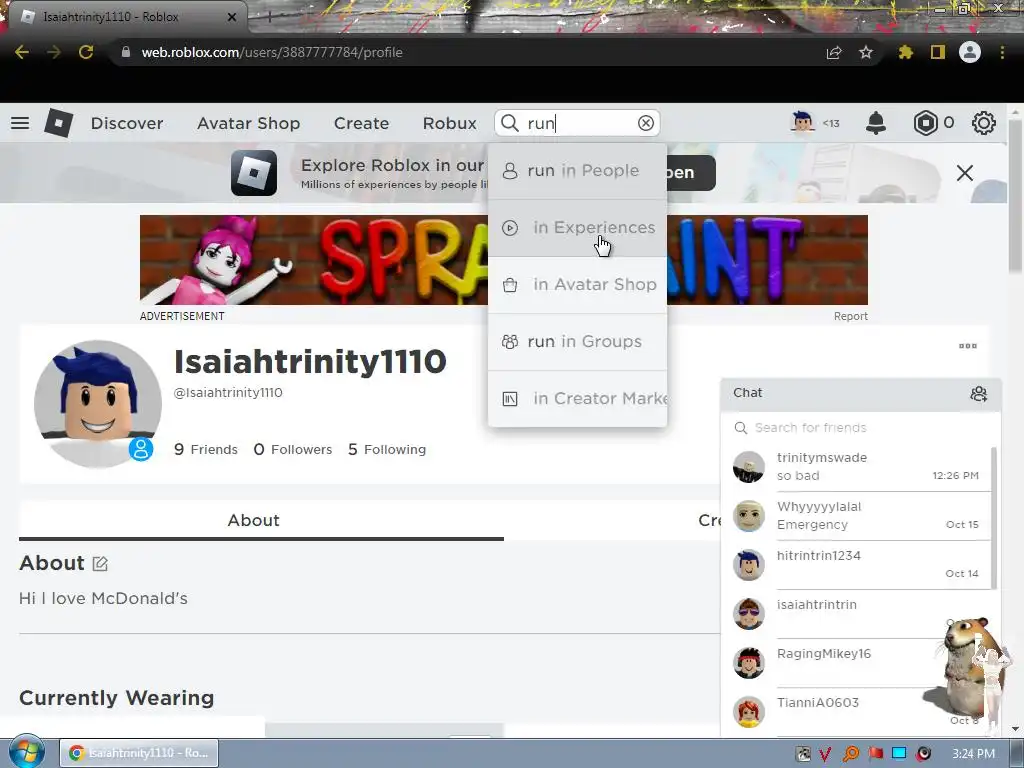This screenshot has height=768, width=1024.
Task: Open chat with Whyyyyylalal
Action: click(856, 516)
